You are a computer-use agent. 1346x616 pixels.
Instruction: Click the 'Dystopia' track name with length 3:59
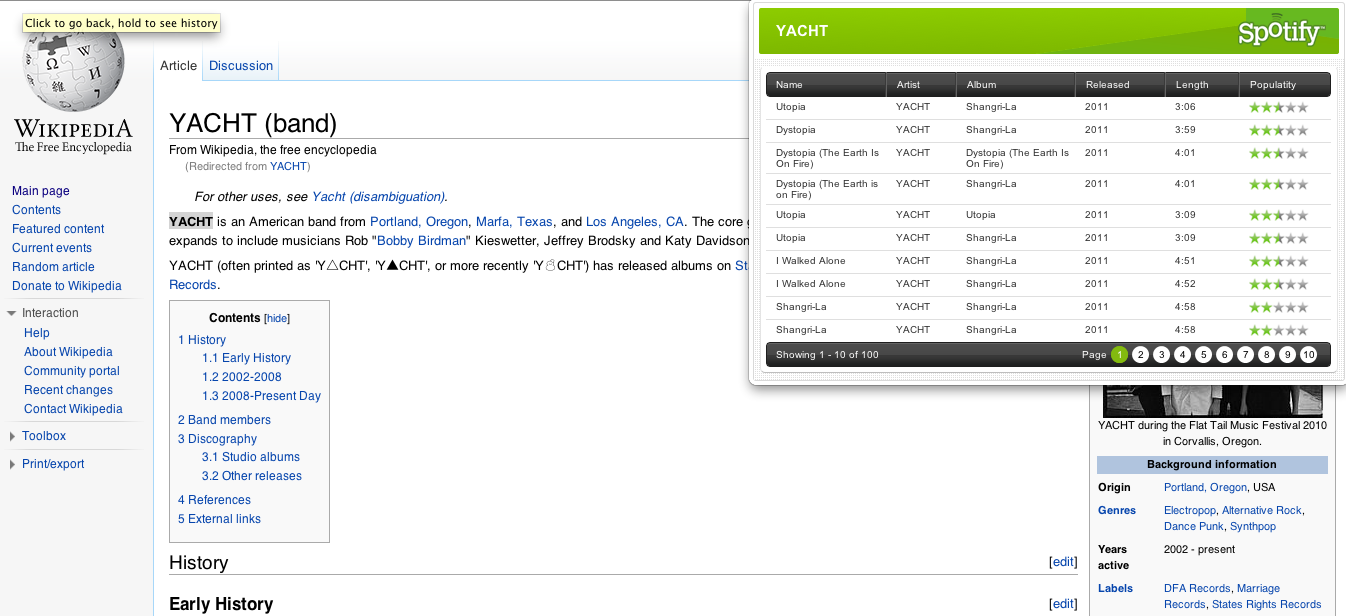coord(796,130)
